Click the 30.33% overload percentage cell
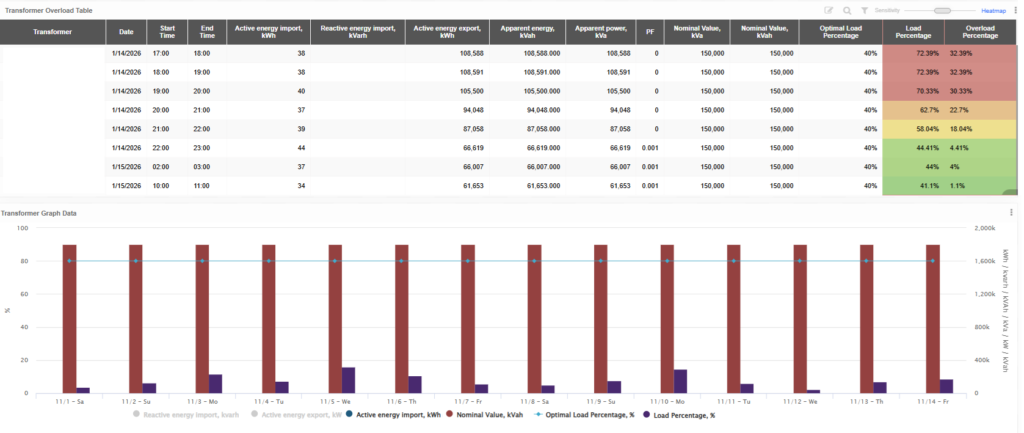The height and width of the screenshot is (433, 1024). 981,91
